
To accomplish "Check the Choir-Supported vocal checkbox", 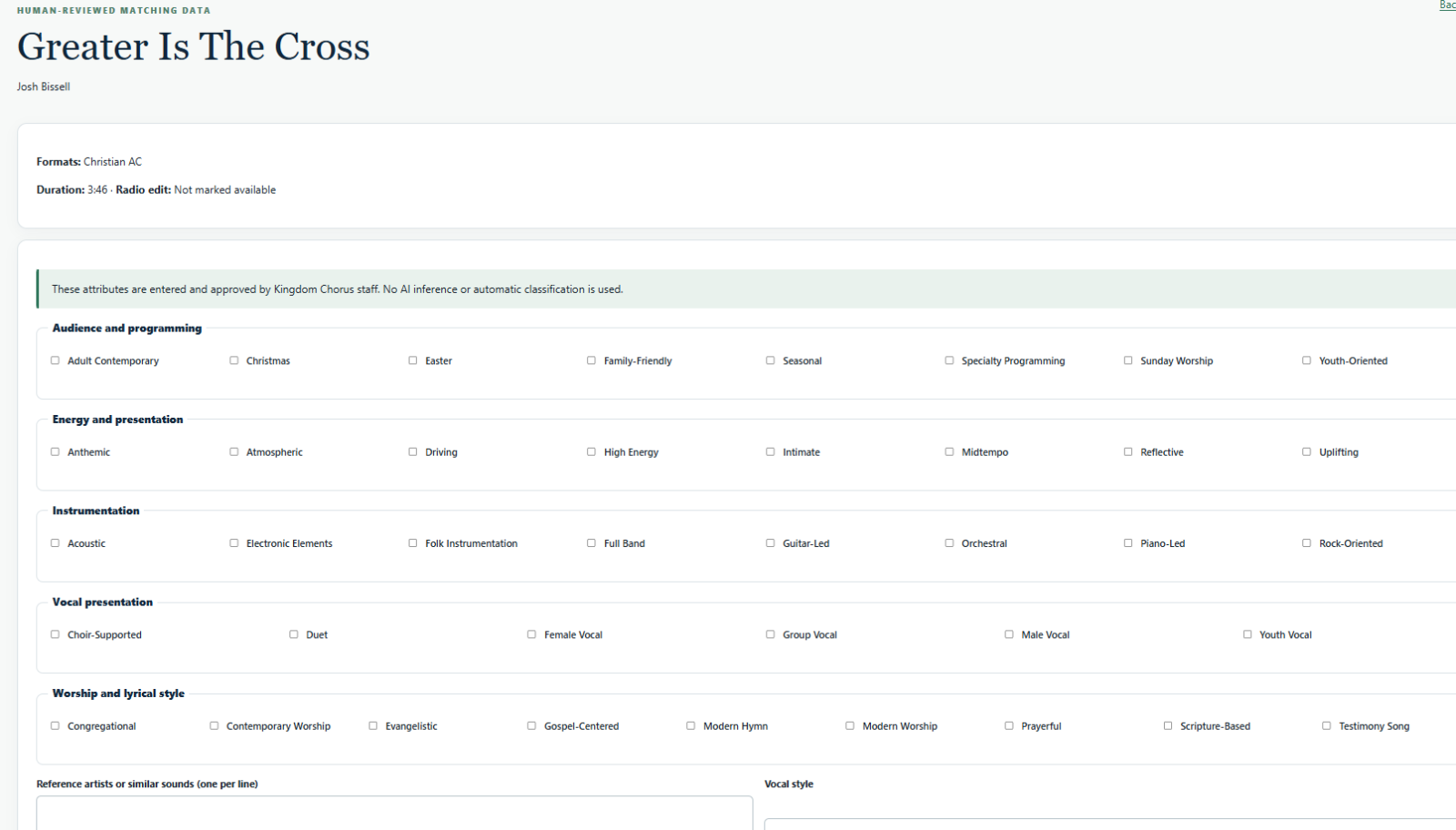I will click(x=56, y=634).
